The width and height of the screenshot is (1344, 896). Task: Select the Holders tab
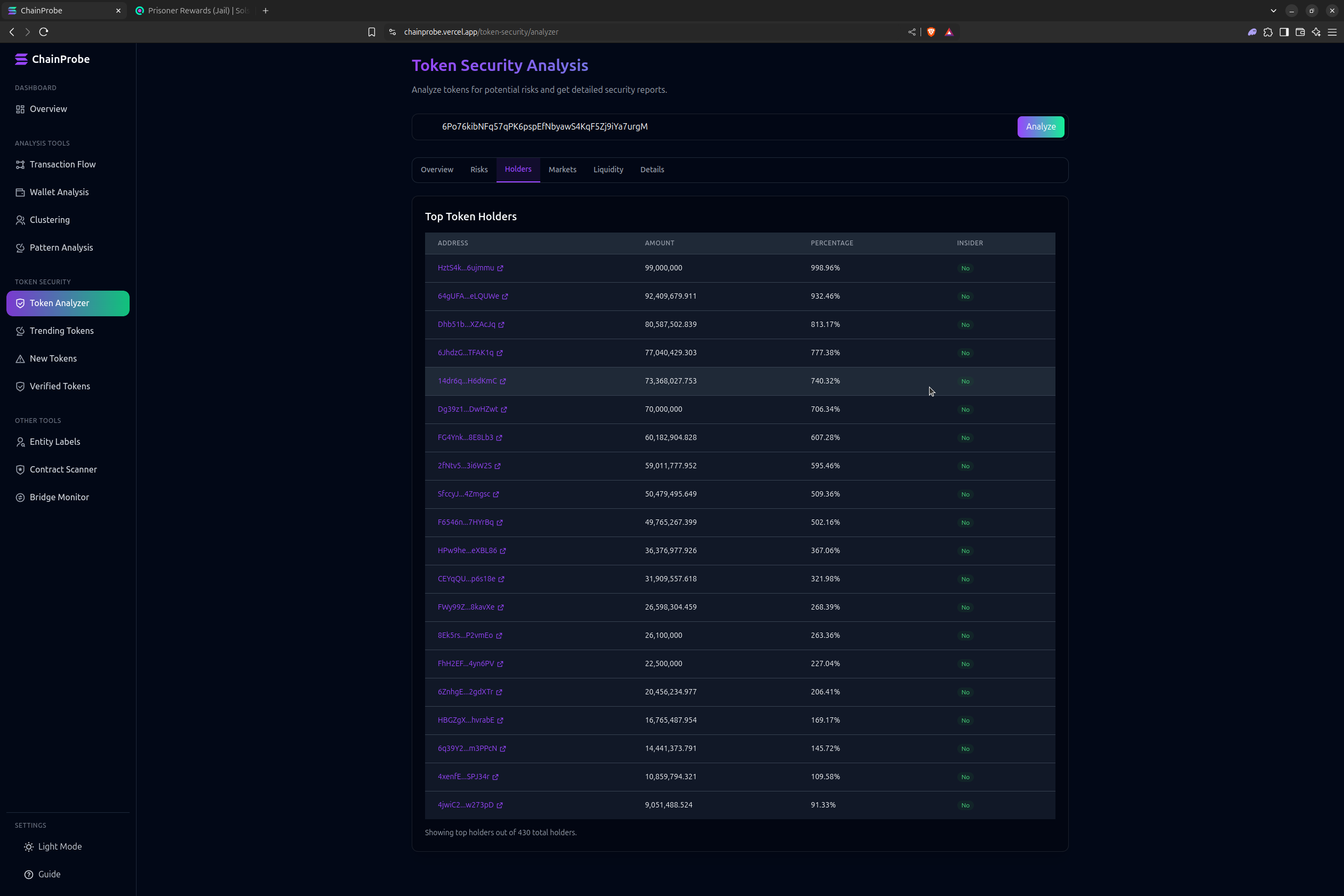tap(518, 169)
